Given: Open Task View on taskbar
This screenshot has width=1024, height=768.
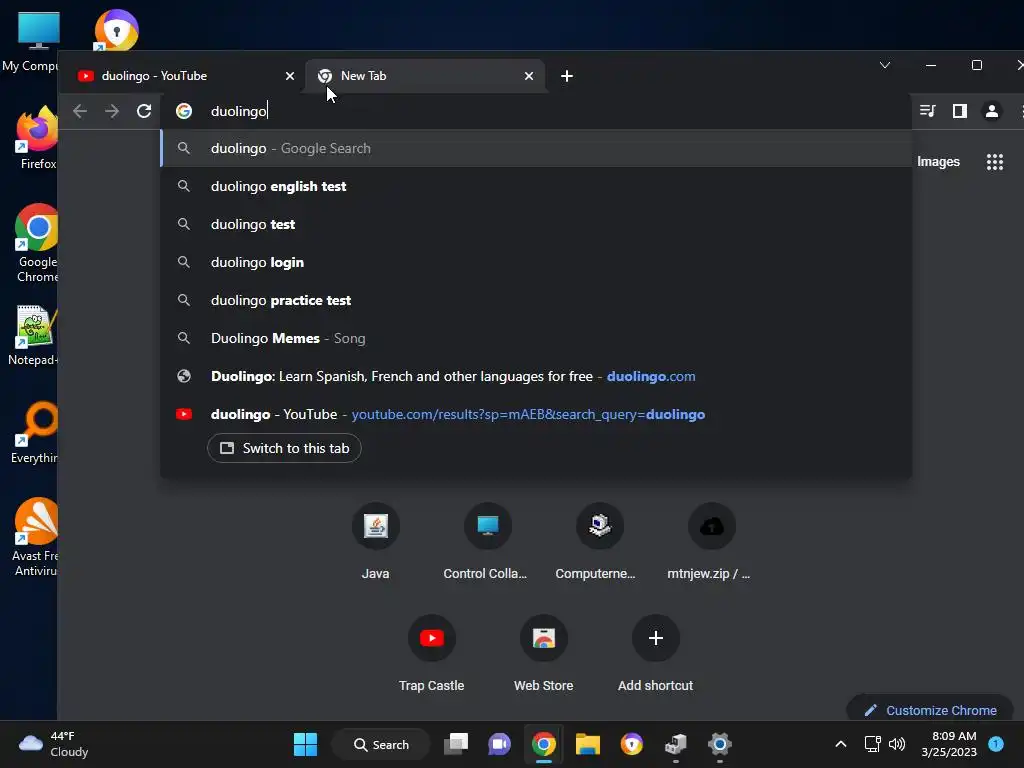Looking at the screenshot, I should (456, 744).
